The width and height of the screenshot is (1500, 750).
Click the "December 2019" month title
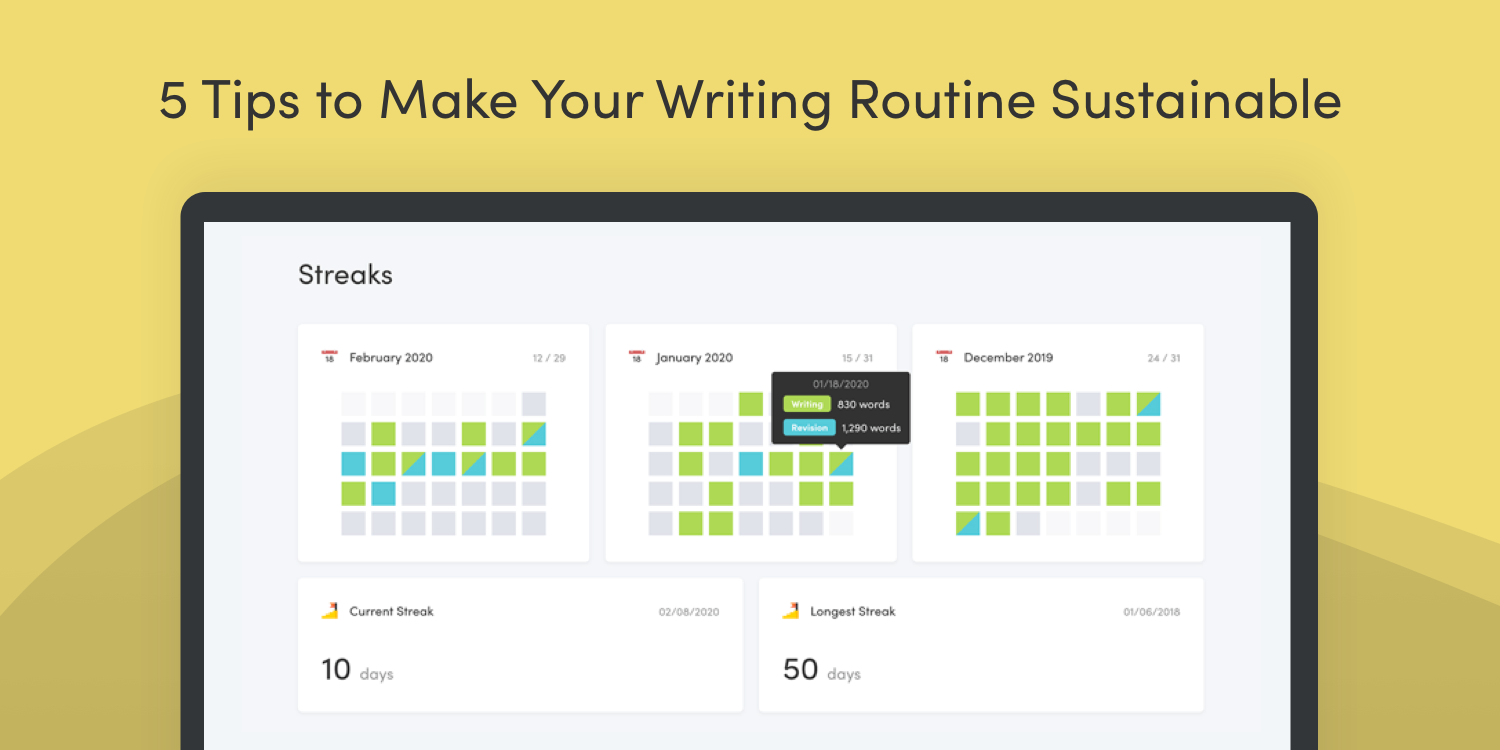(x=1008, y=358)
